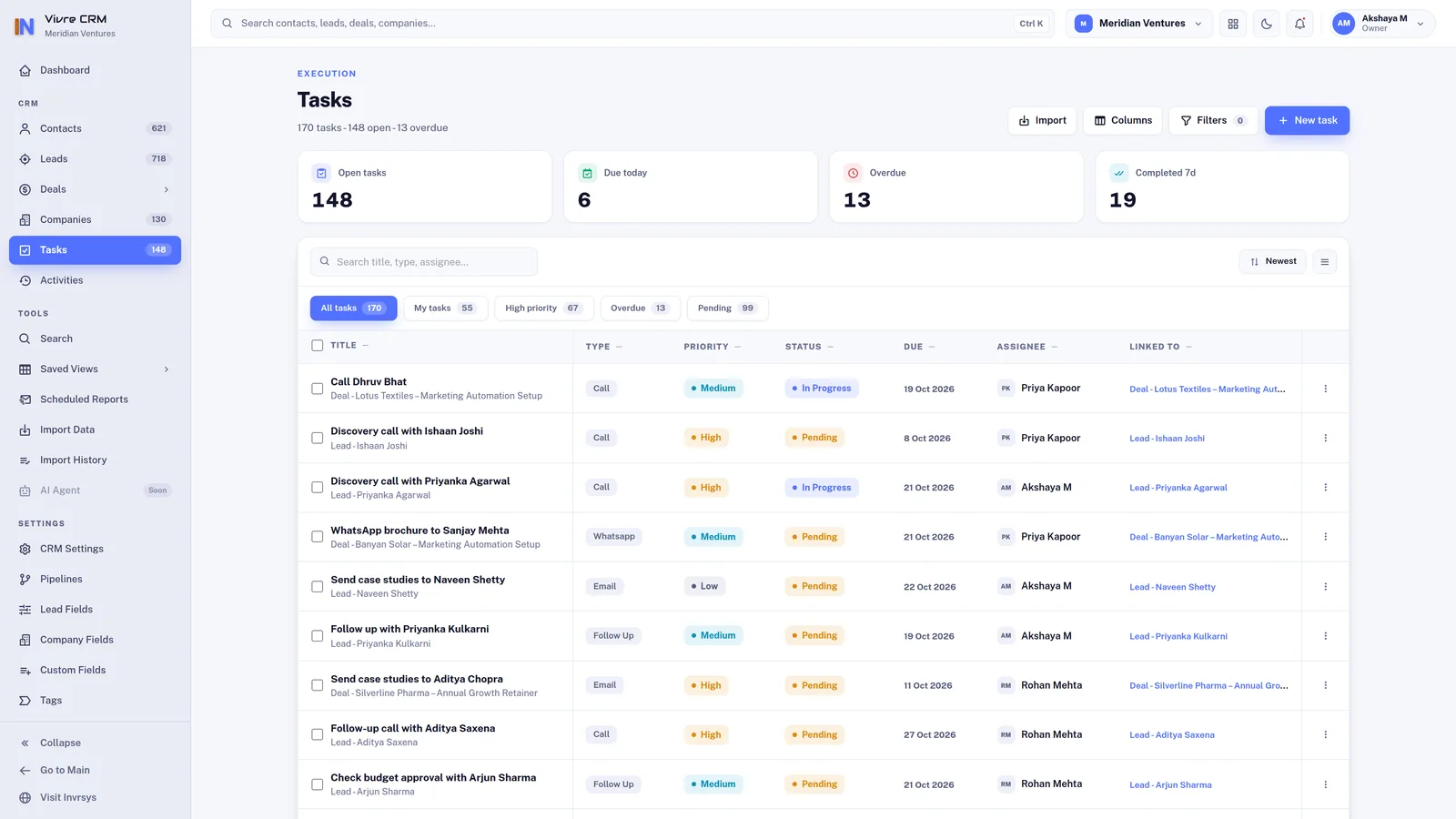Show the Overdue tasks tab
The width and height of the screenshot is (1456, 819).
pos(640,308)
